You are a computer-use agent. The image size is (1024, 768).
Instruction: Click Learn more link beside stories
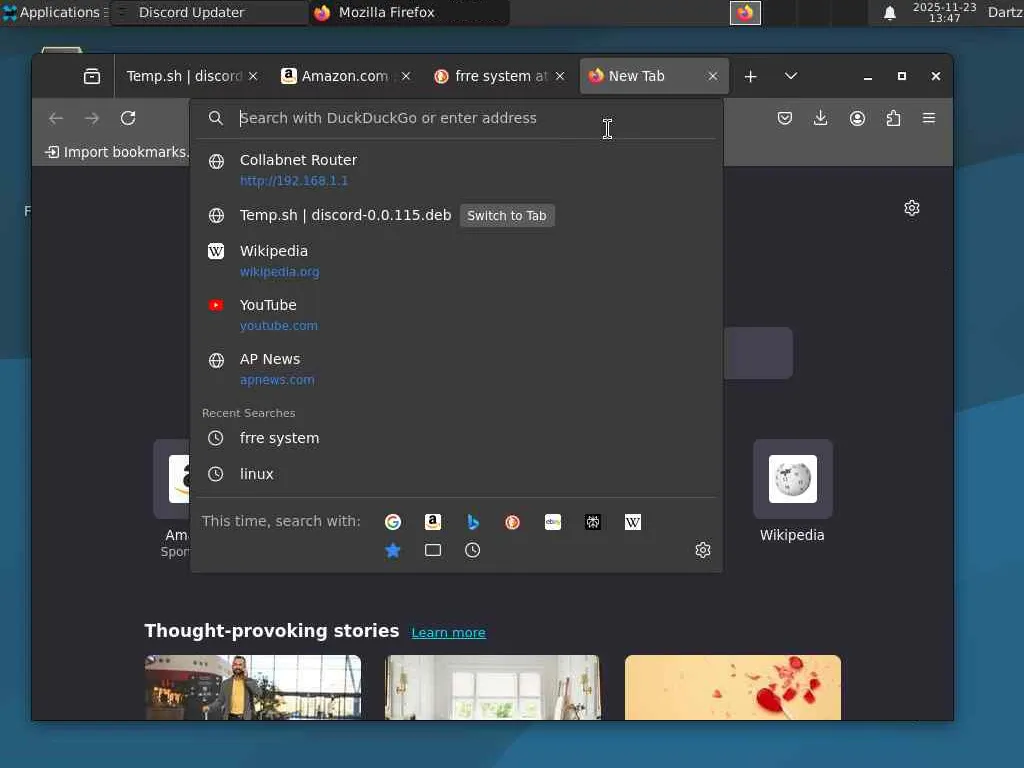(x=449, y=633)
